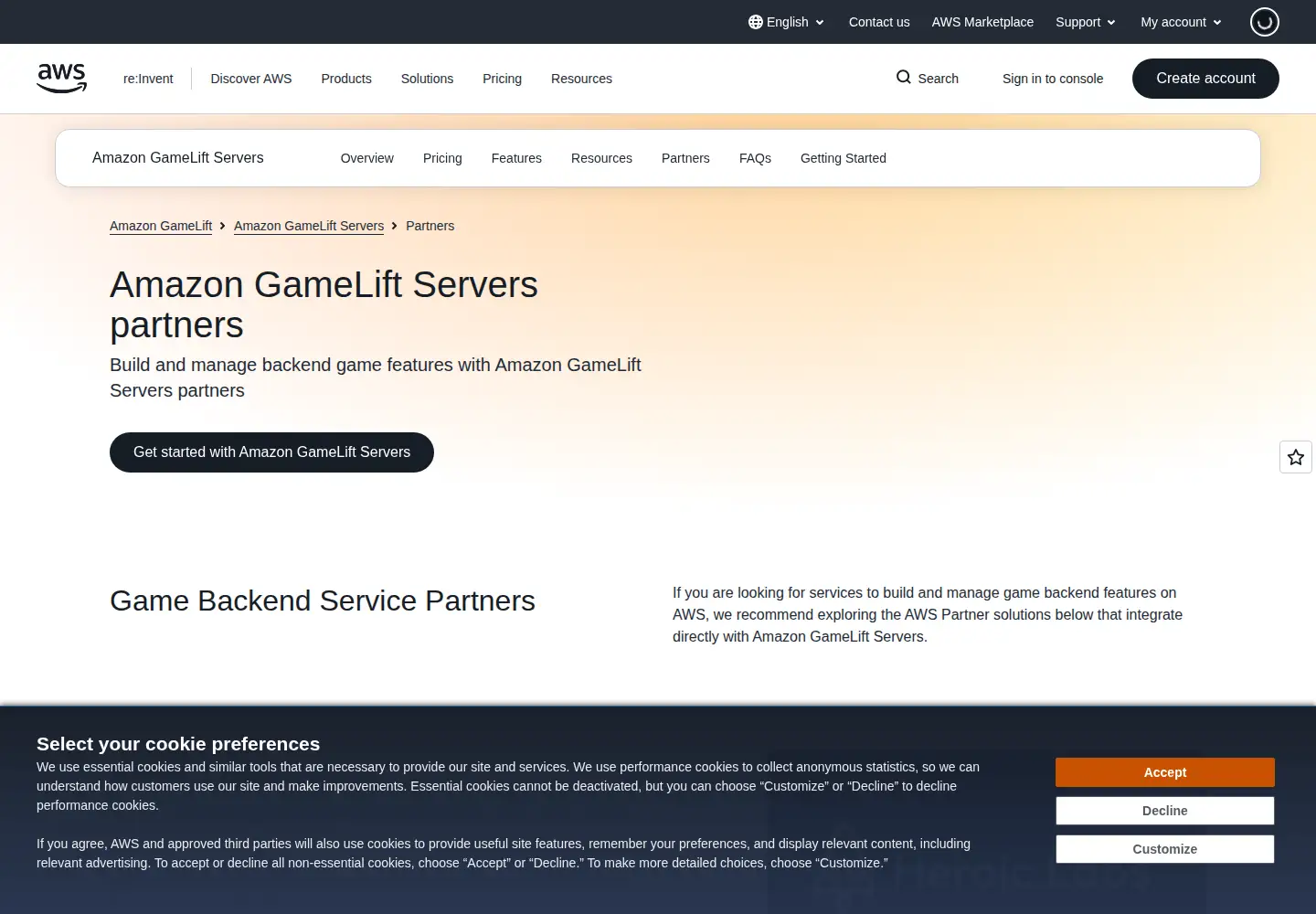1316x914 pixels.
Task: Click the Amazon GameLift Servers partners heading
Action: (324, 304)
